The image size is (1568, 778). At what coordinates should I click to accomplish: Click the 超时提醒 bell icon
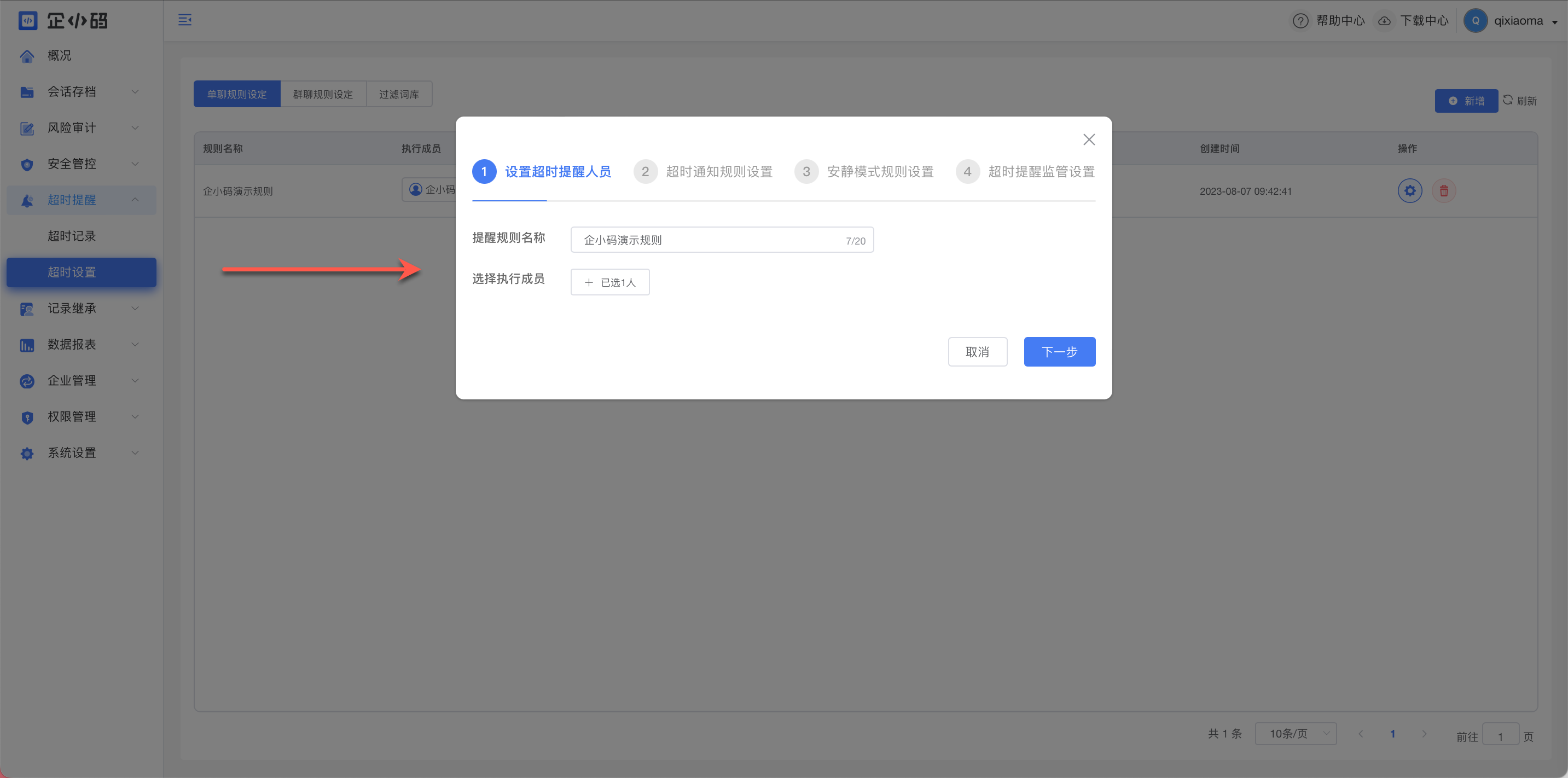(27, 200)
